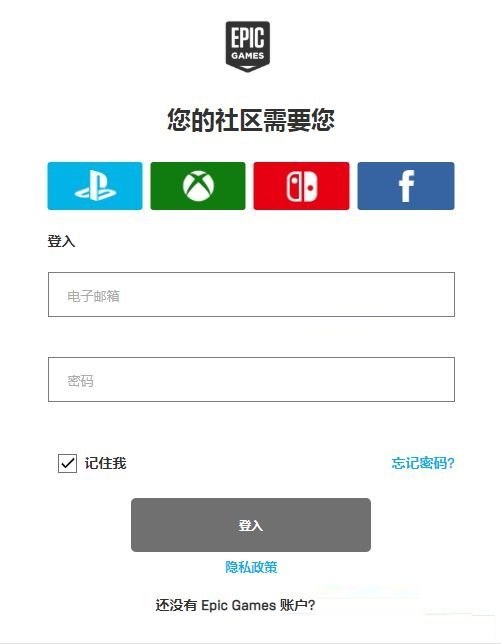Screen dimensions: 501x644
Task: Select the 您的社区需要您 heading
Action: pyautogui.click(x=250, y=120)
